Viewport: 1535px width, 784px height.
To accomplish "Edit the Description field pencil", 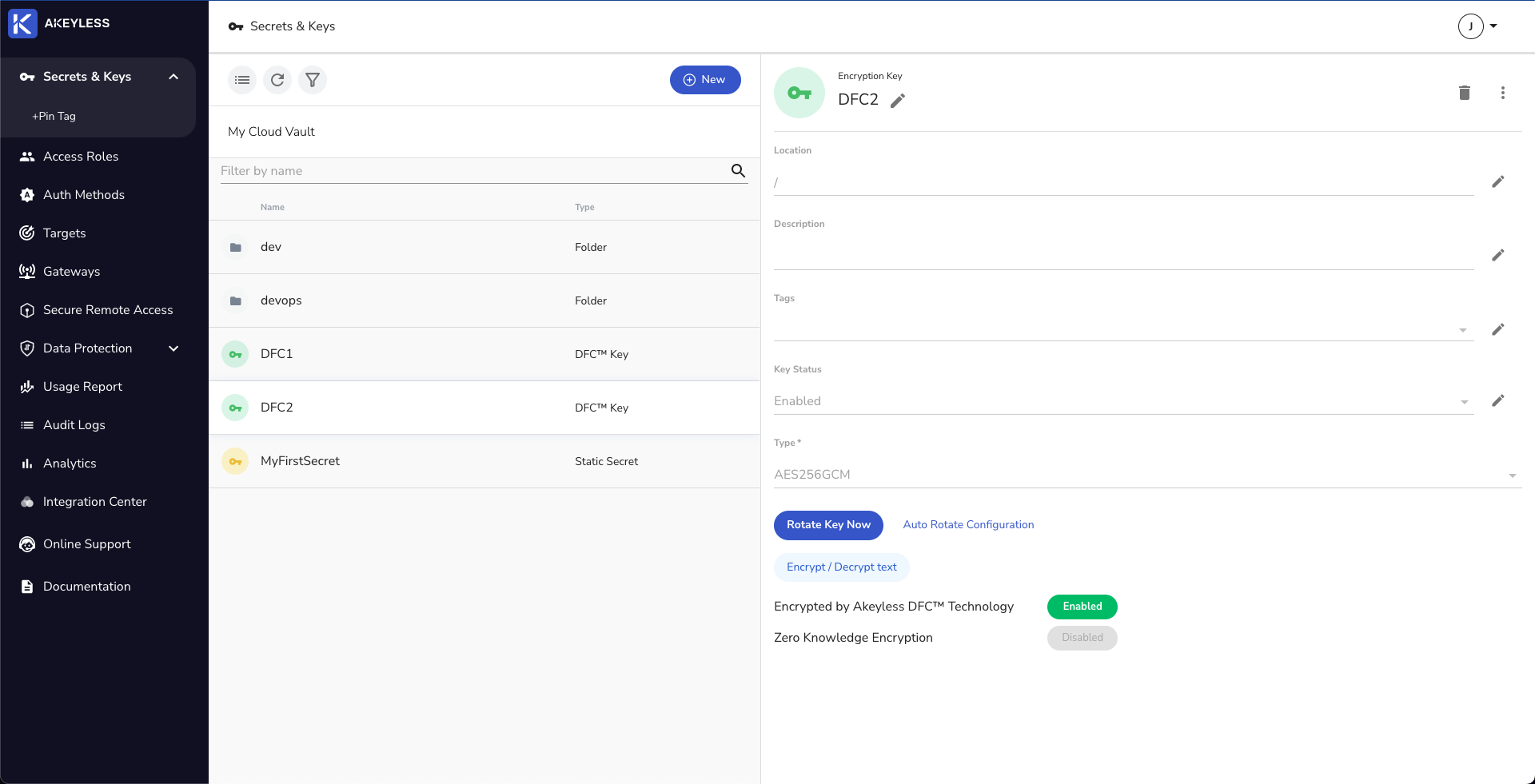I will [x=1498, y=255].
